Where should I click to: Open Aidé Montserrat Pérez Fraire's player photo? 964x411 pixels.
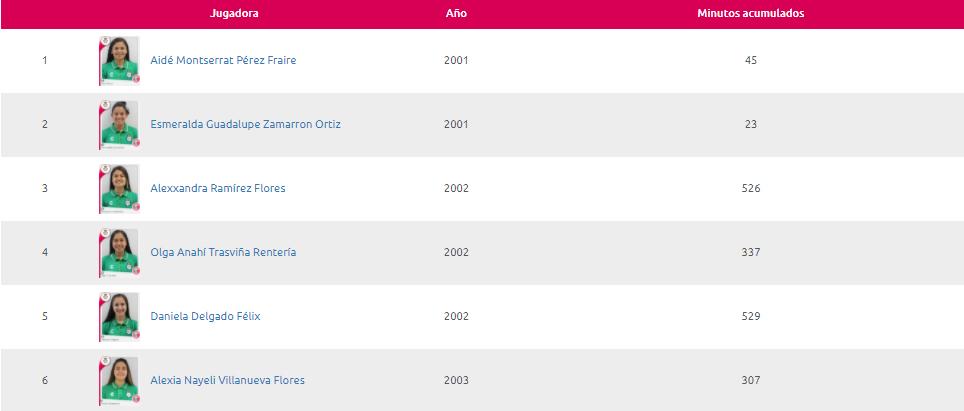(x=119, y=60)
